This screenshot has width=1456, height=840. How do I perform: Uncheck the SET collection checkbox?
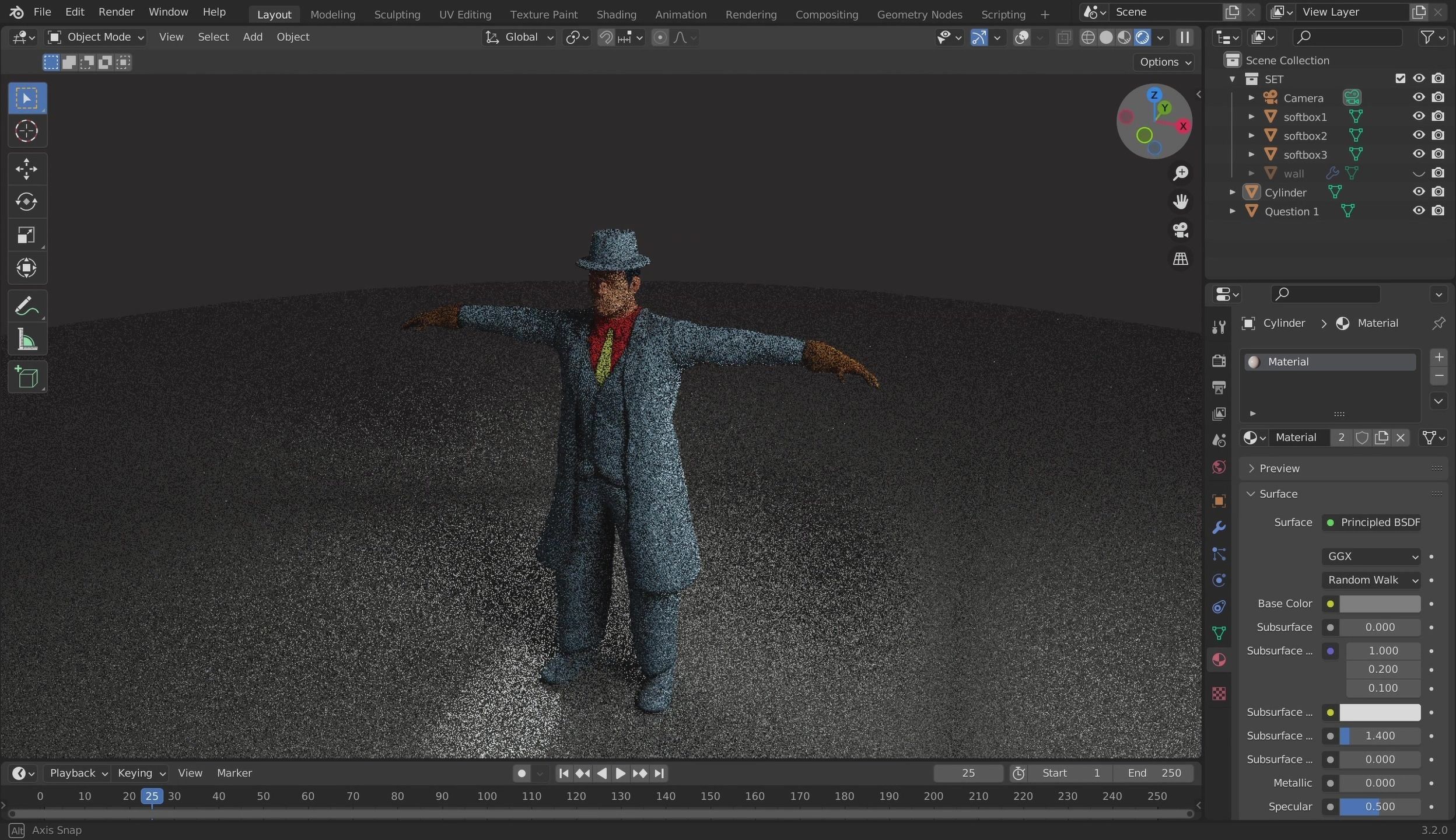click(1401, 78)
